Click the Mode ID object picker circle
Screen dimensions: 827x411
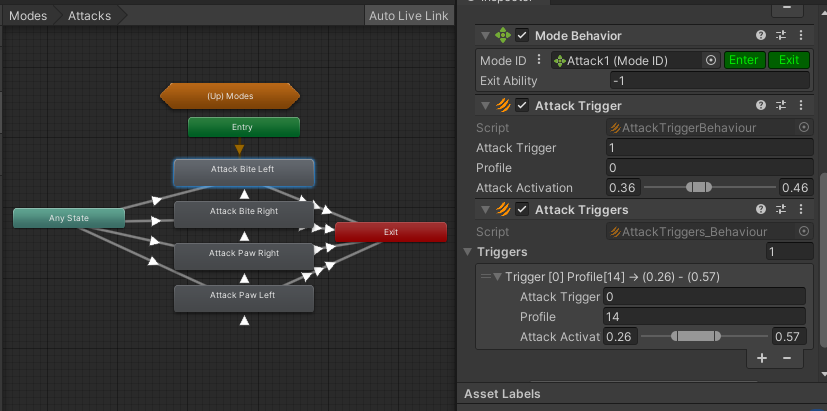click(x=710, y=60)
